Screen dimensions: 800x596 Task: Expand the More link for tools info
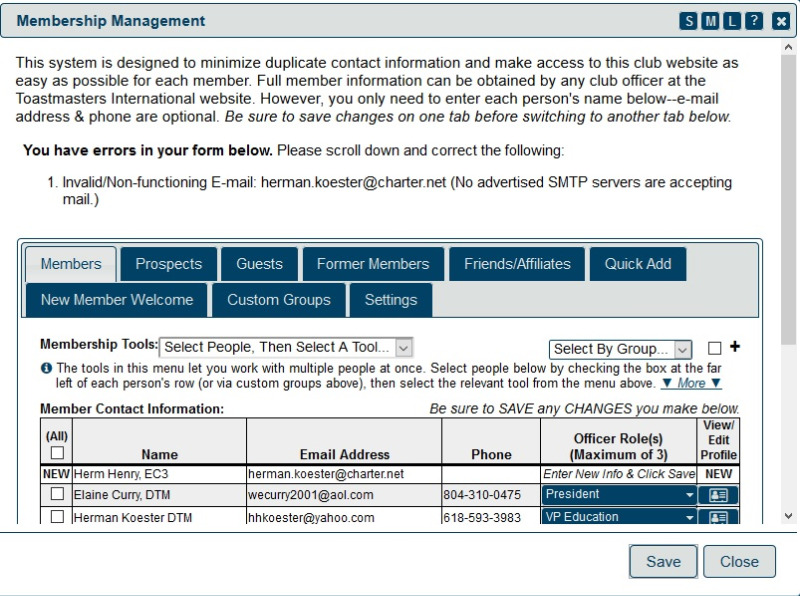[691, 383]
